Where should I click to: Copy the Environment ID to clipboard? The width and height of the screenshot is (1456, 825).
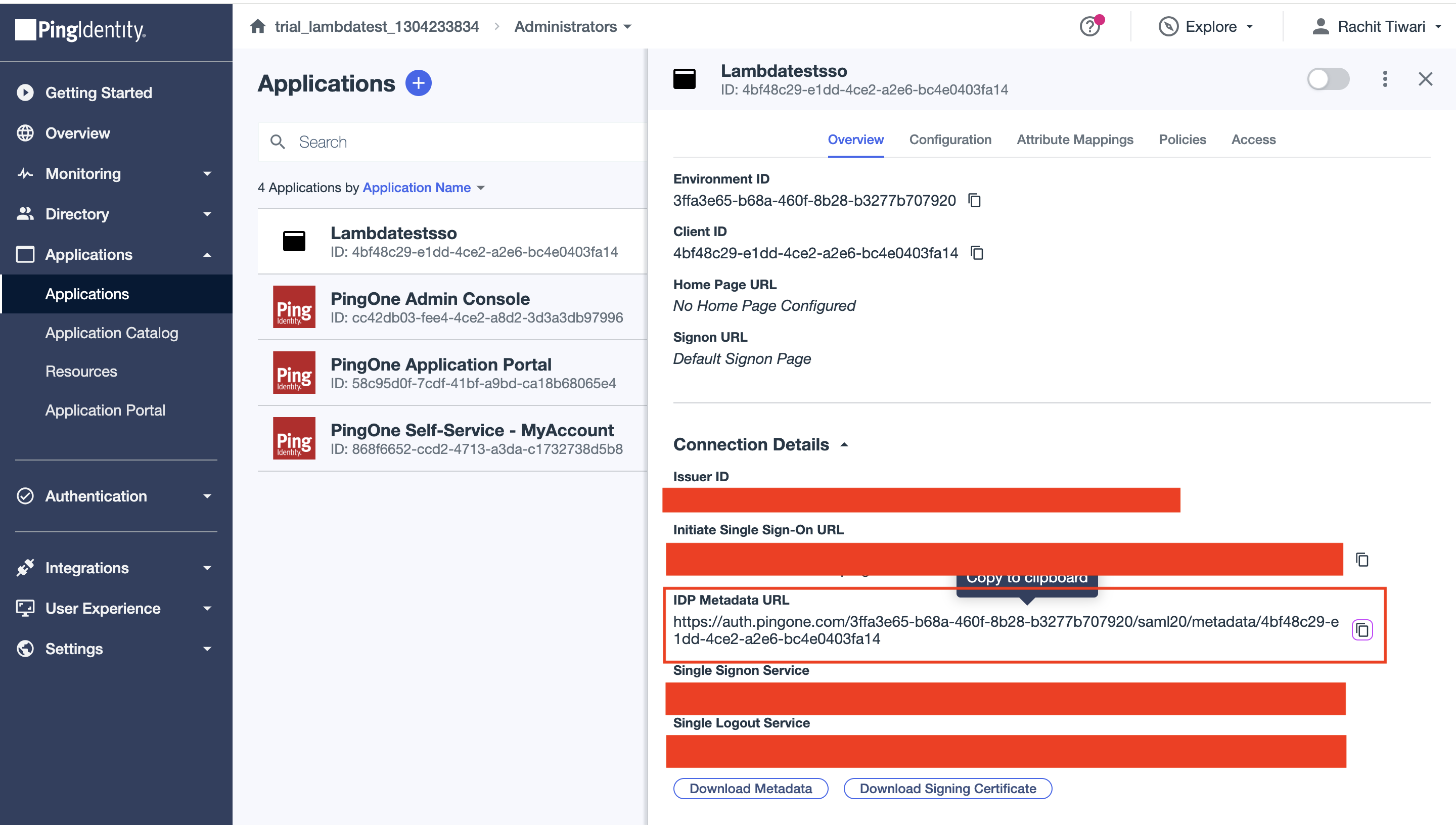point(974,200)
